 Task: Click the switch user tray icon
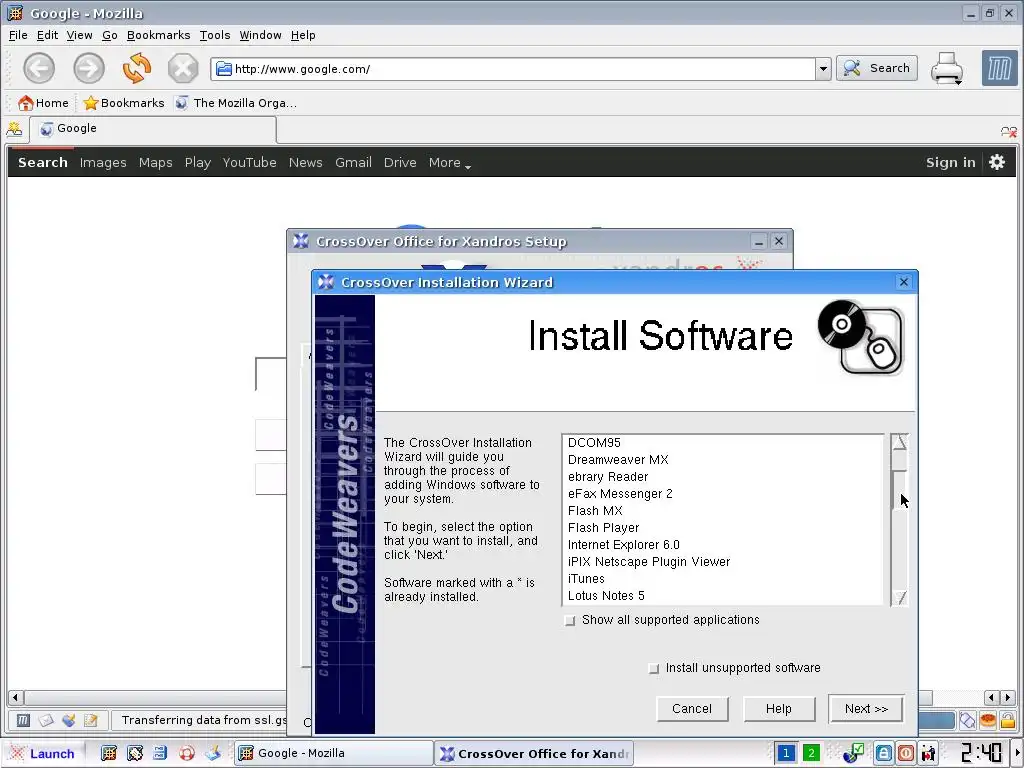point(928,754)
